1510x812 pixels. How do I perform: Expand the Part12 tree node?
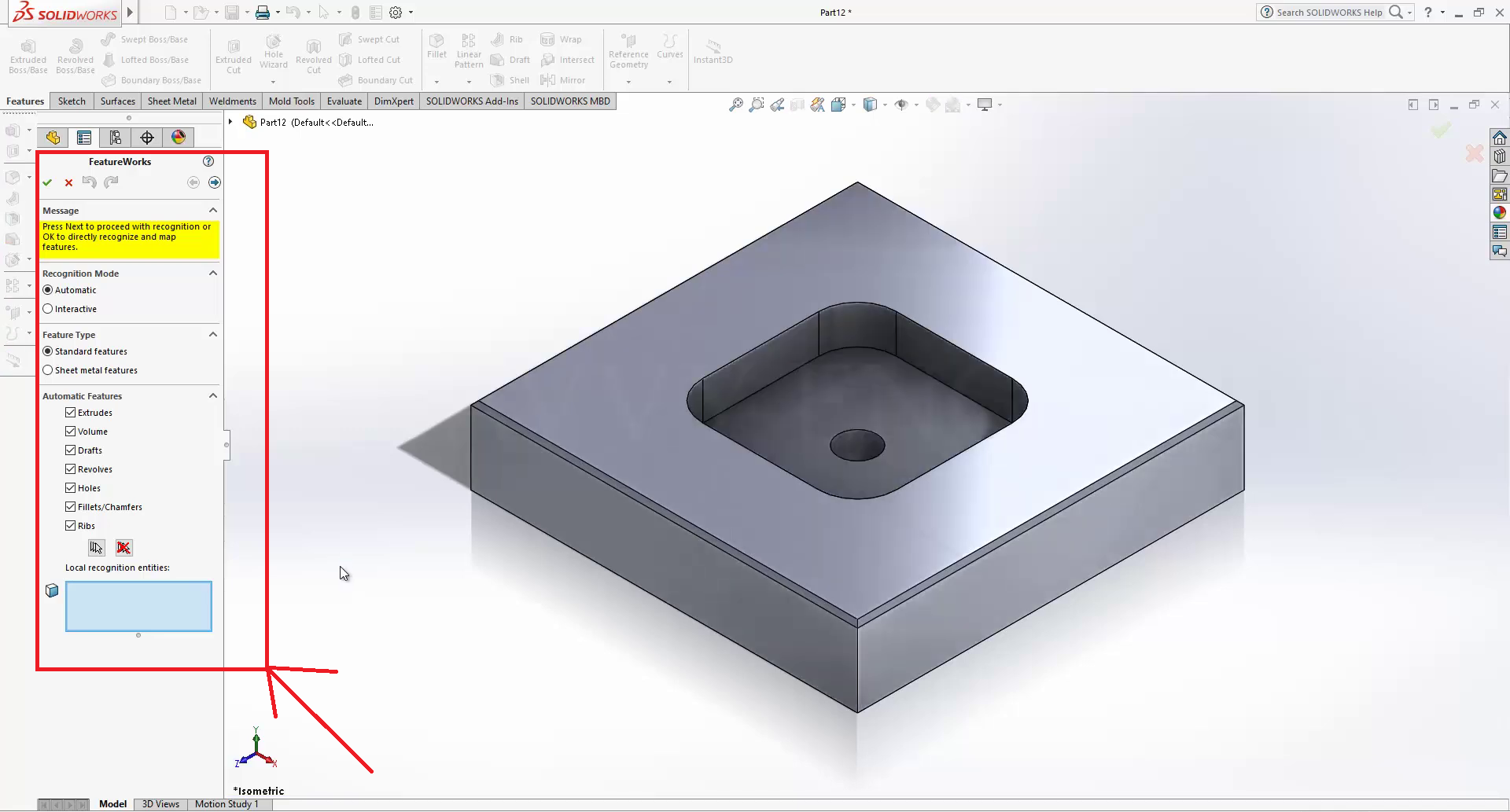coord(230,122)
